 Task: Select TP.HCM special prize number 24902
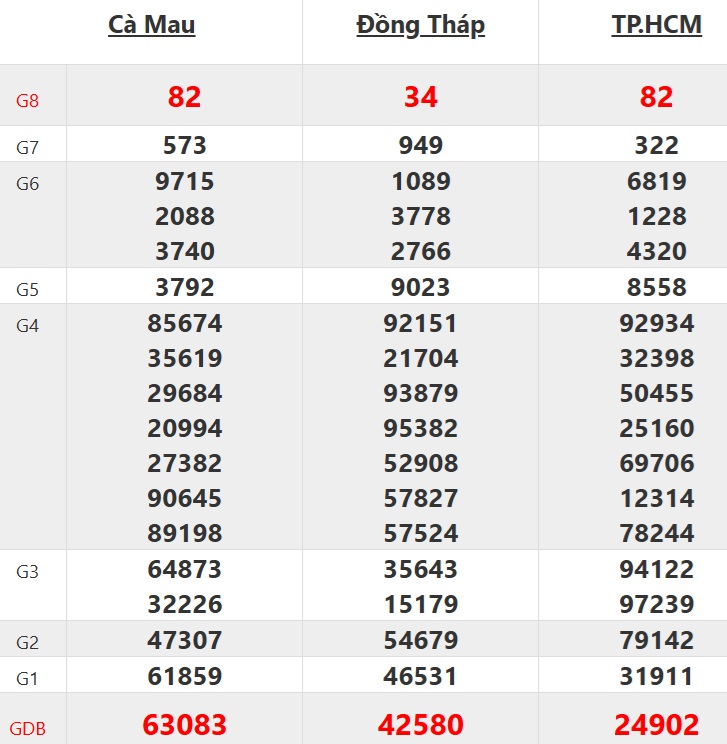click(x=656, y=724)
